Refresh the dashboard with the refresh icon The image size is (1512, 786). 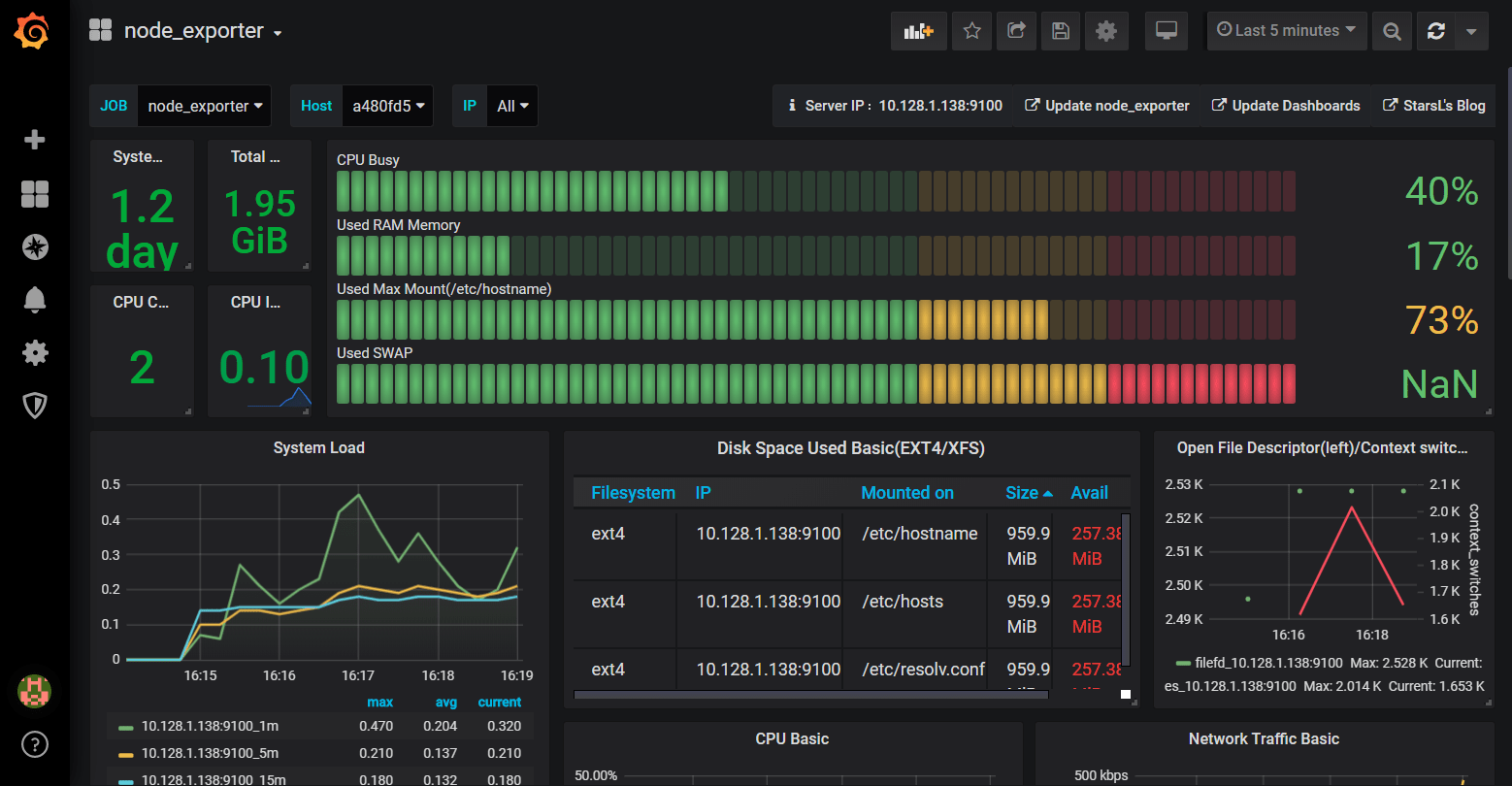tap(1435, 30)
